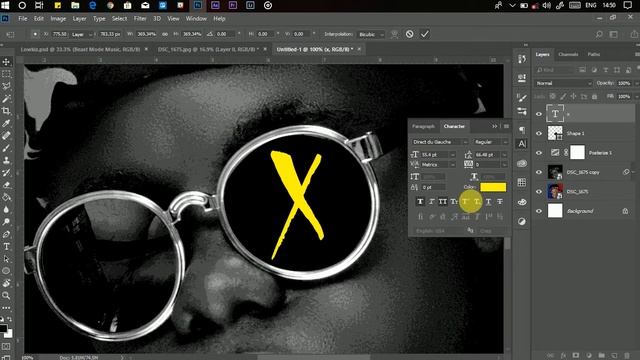Open the font family dropdown
Image resolution: width=640 pixels, height=360 pixels.
tap(464, 142)
